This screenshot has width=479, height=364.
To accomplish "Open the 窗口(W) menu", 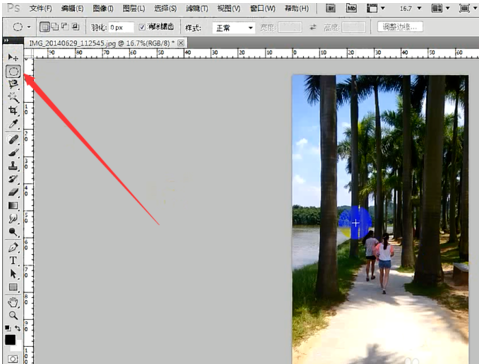I will pyautogui.click(x=263, y=8).
